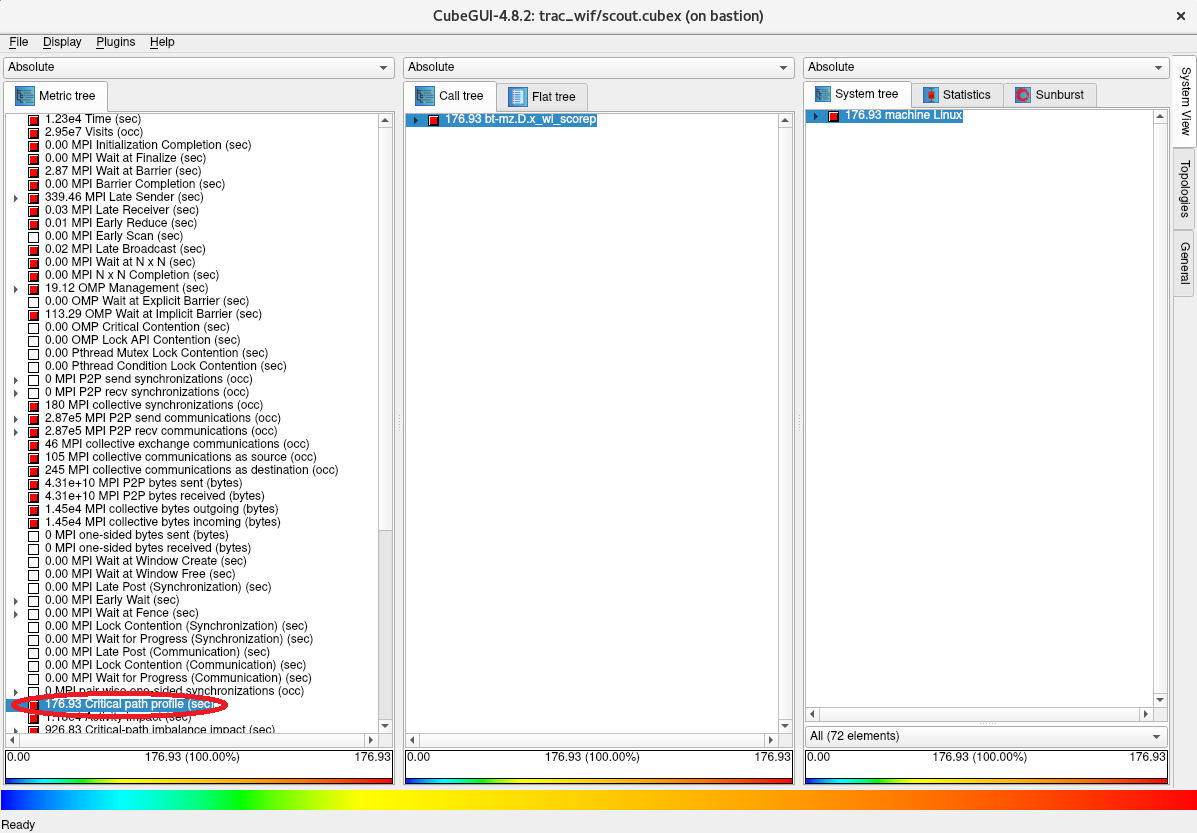Click the Call tree tab icon
This screenshot has height=833, width=1197.
click(424, 96)
